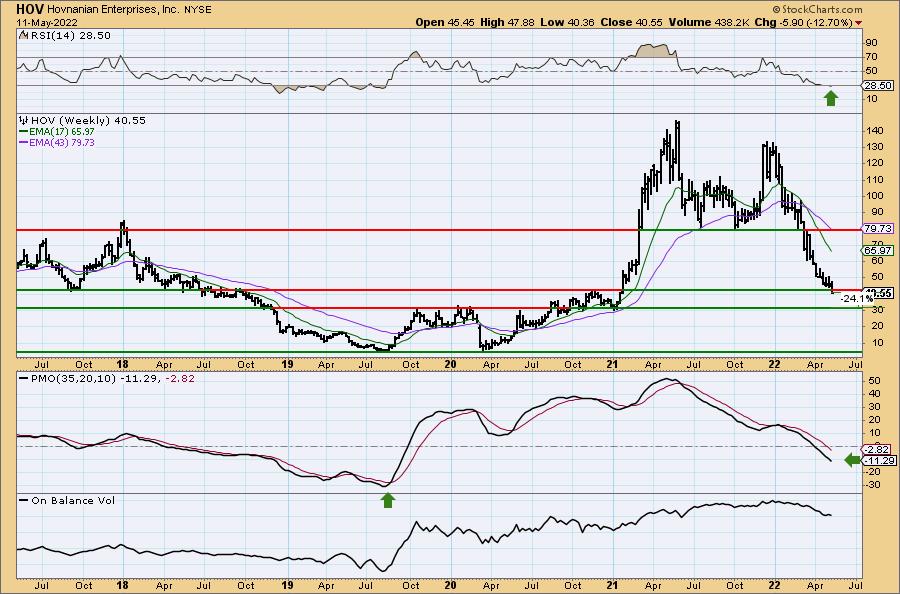Click the 'Open 45.45' value in the header
Viewport: 900px width, 594px height.
[x=444, y=23]
